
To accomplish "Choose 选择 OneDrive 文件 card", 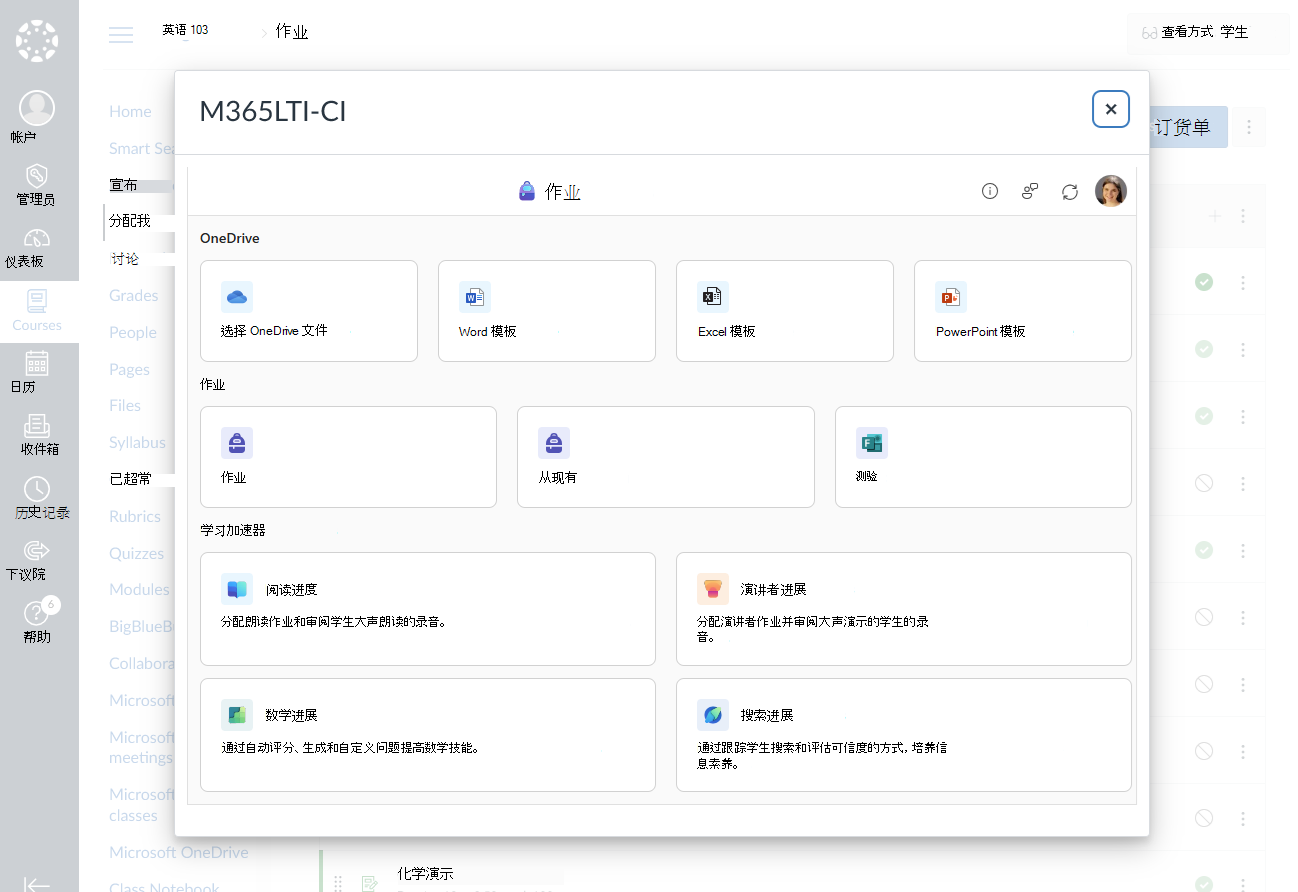I will 309,311.
